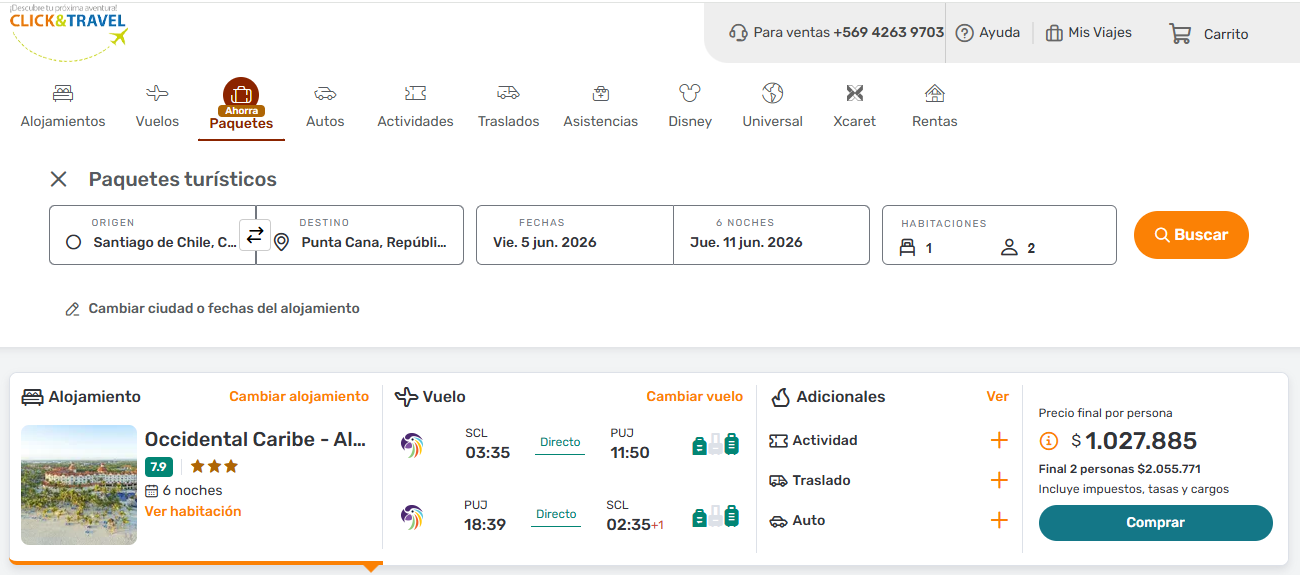Open the Asistencias category
Image resolution: width=1300 pixels, height=575 pixels.
coord(600,106)
